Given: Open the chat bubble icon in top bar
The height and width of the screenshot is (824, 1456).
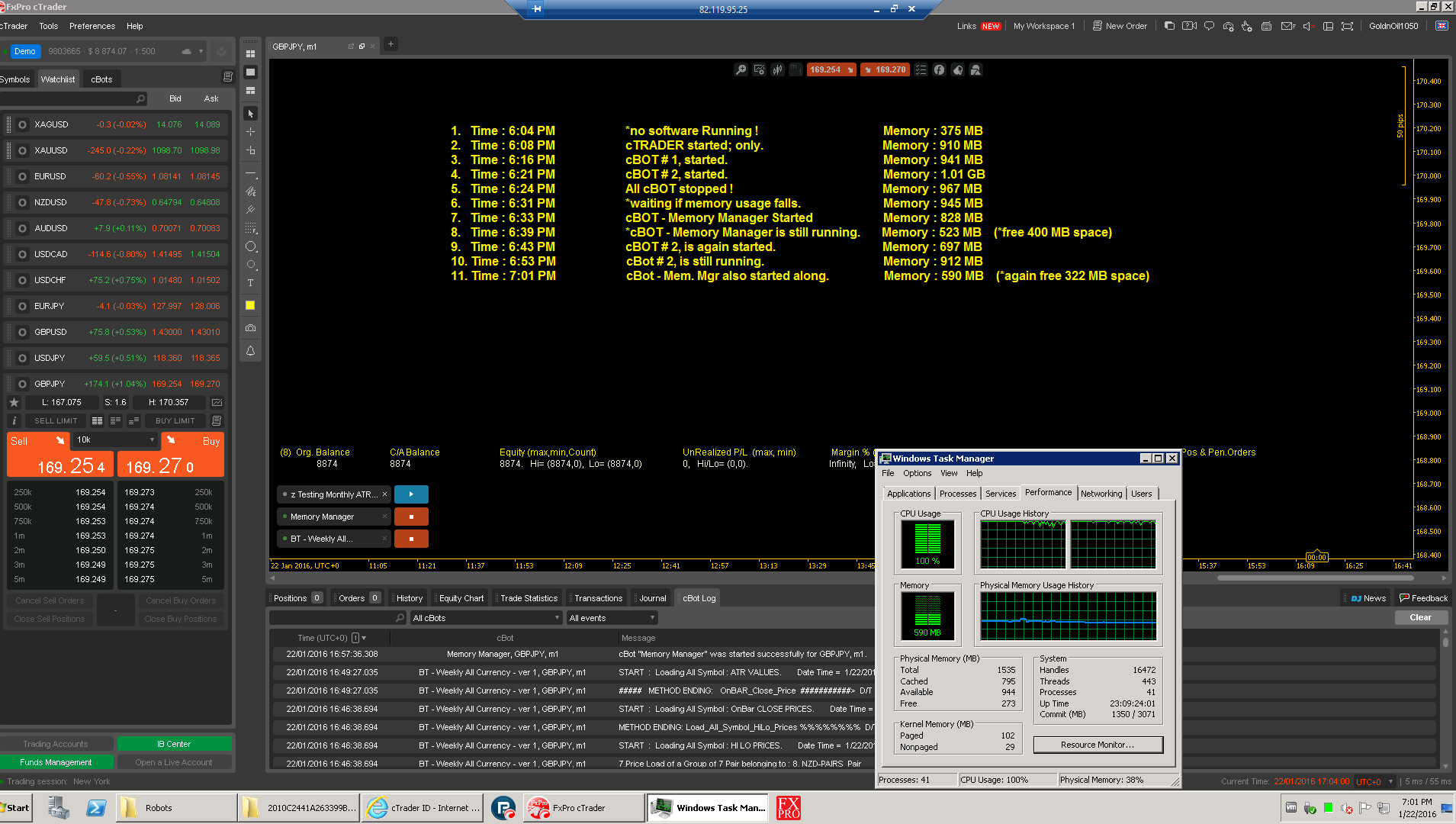Looking at the screenshot, I should pos(1209,26).
